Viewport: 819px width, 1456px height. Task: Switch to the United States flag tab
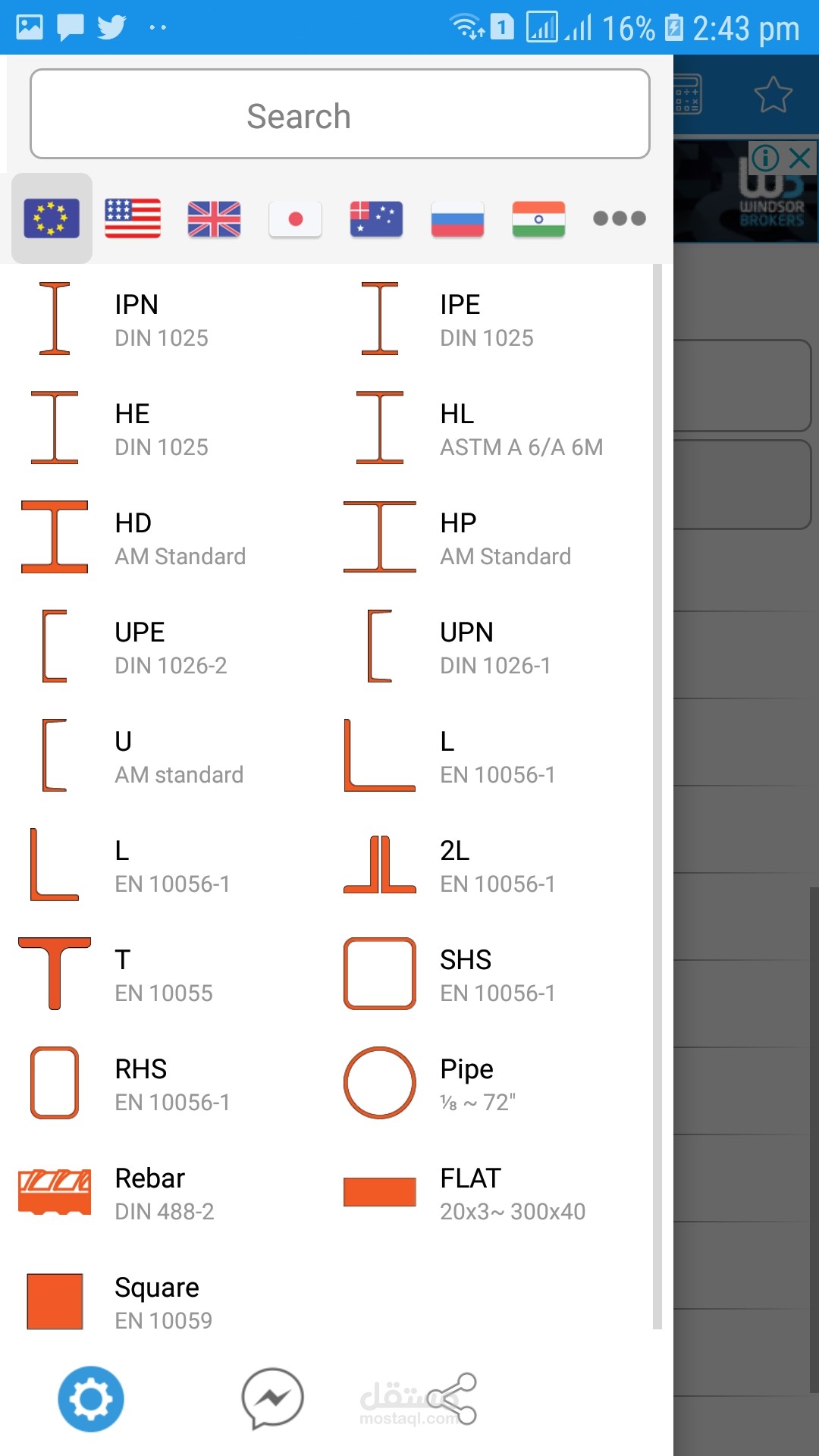point(133,218)
